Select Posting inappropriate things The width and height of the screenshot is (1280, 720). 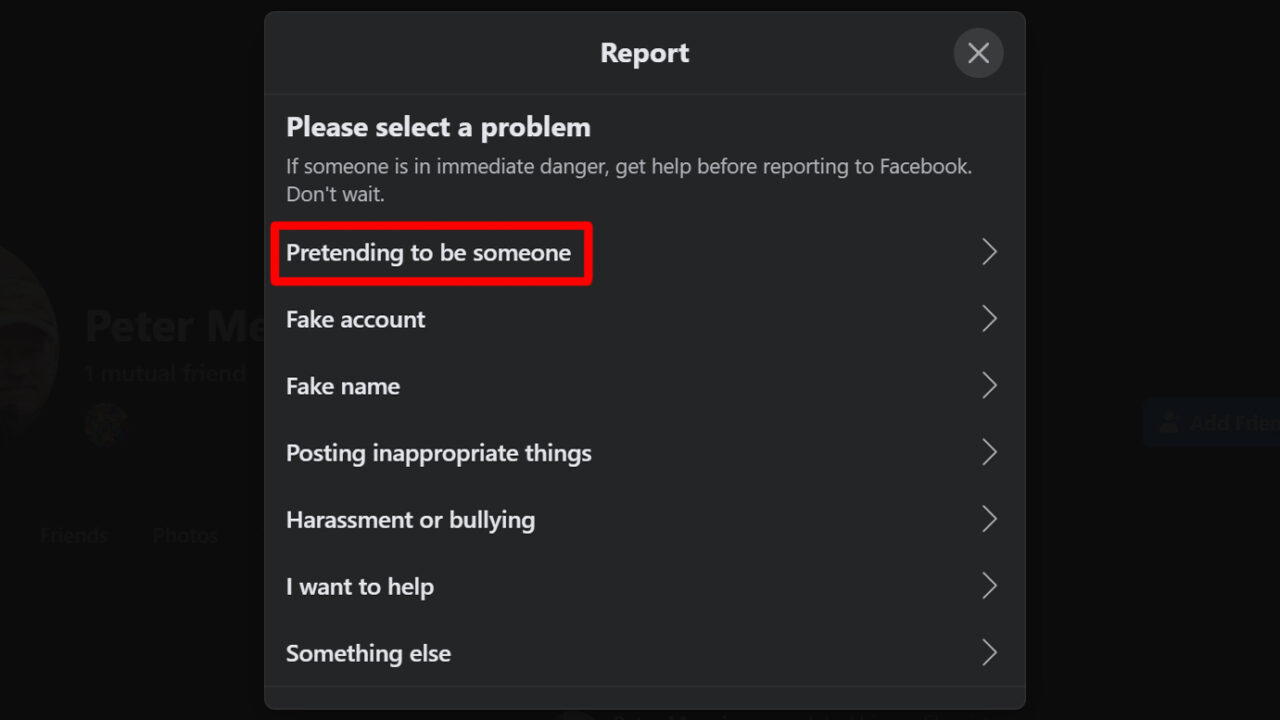pos(438,452)
